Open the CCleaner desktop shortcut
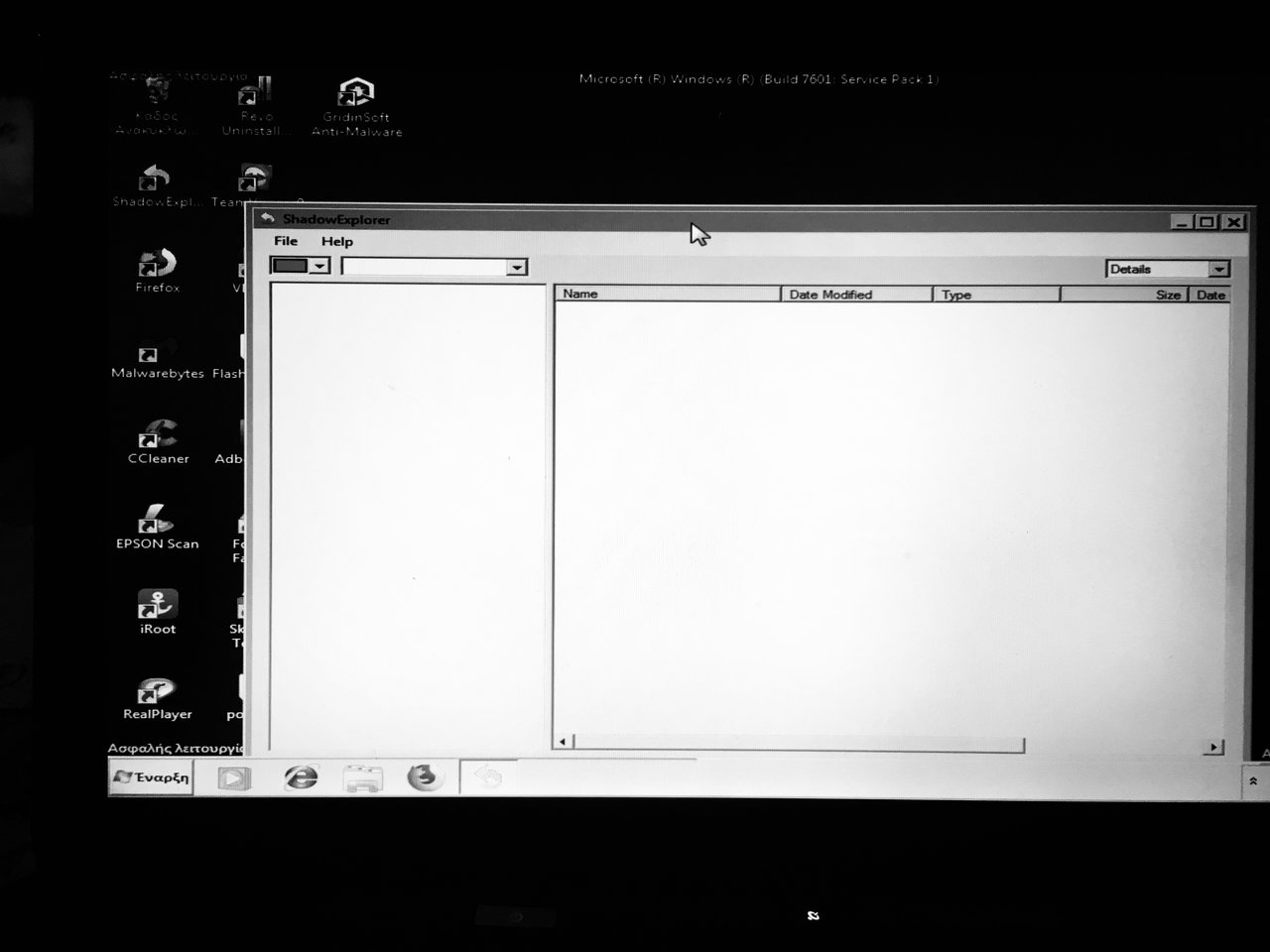The image size is (1270, 952). (158, 442)
